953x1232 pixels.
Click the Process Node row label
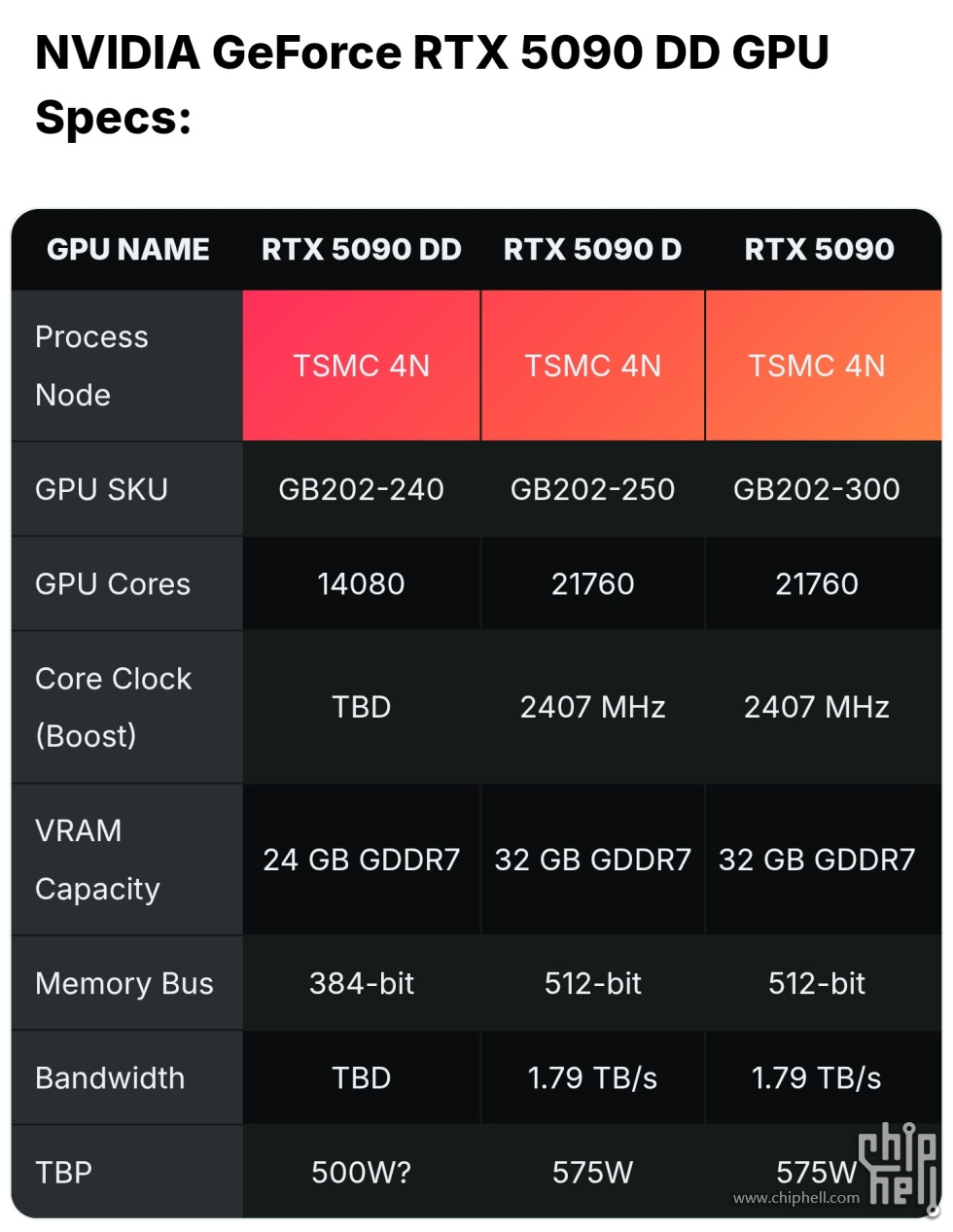point(91,366)
